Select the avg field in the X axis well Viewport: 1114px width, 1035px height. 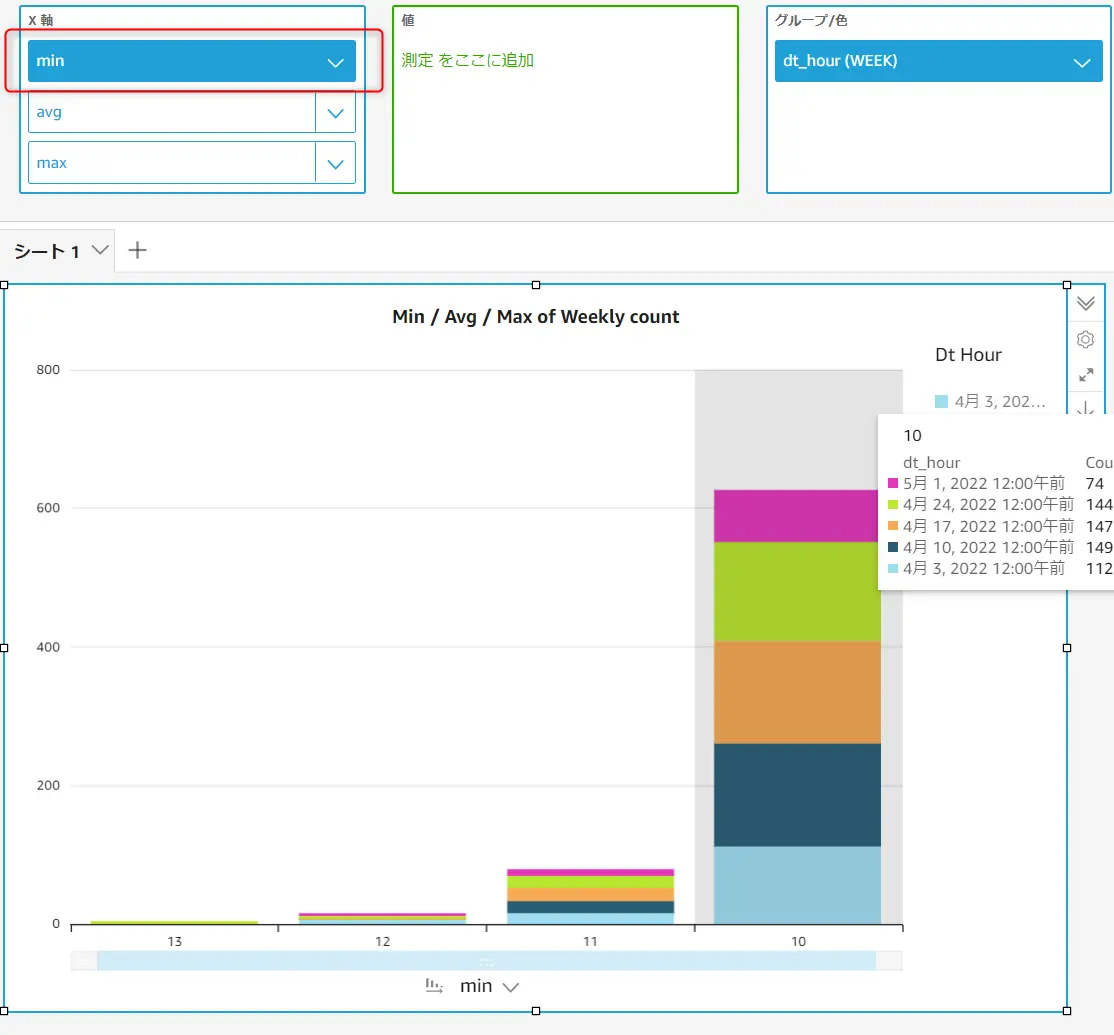pos(172,113)
